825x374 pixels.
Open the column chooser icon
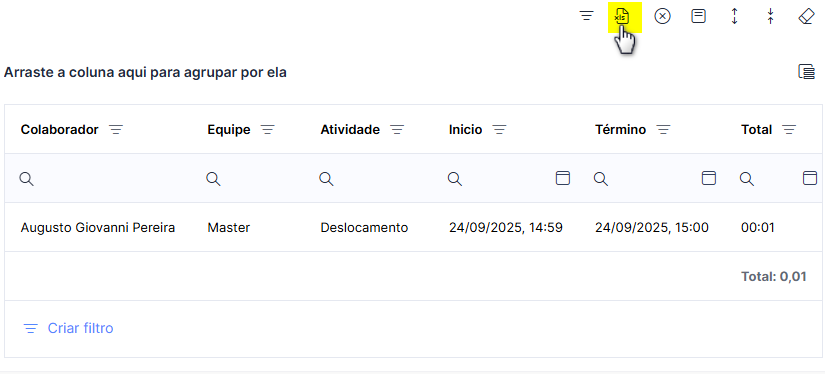pyautogui.click(x=807, y=72)
